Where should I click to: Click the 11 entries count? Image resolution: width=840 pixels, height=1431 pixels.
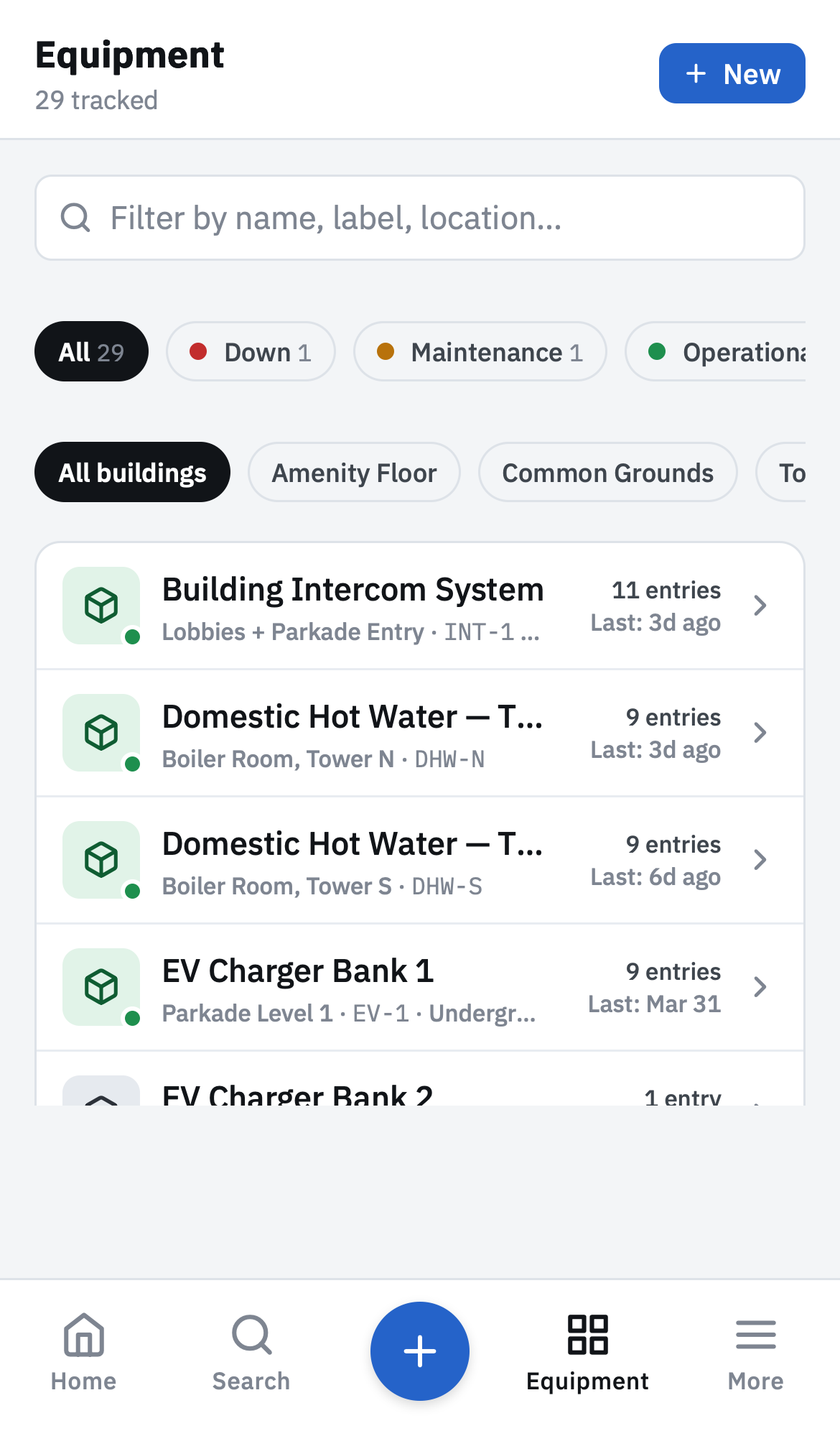click(666, 590)
